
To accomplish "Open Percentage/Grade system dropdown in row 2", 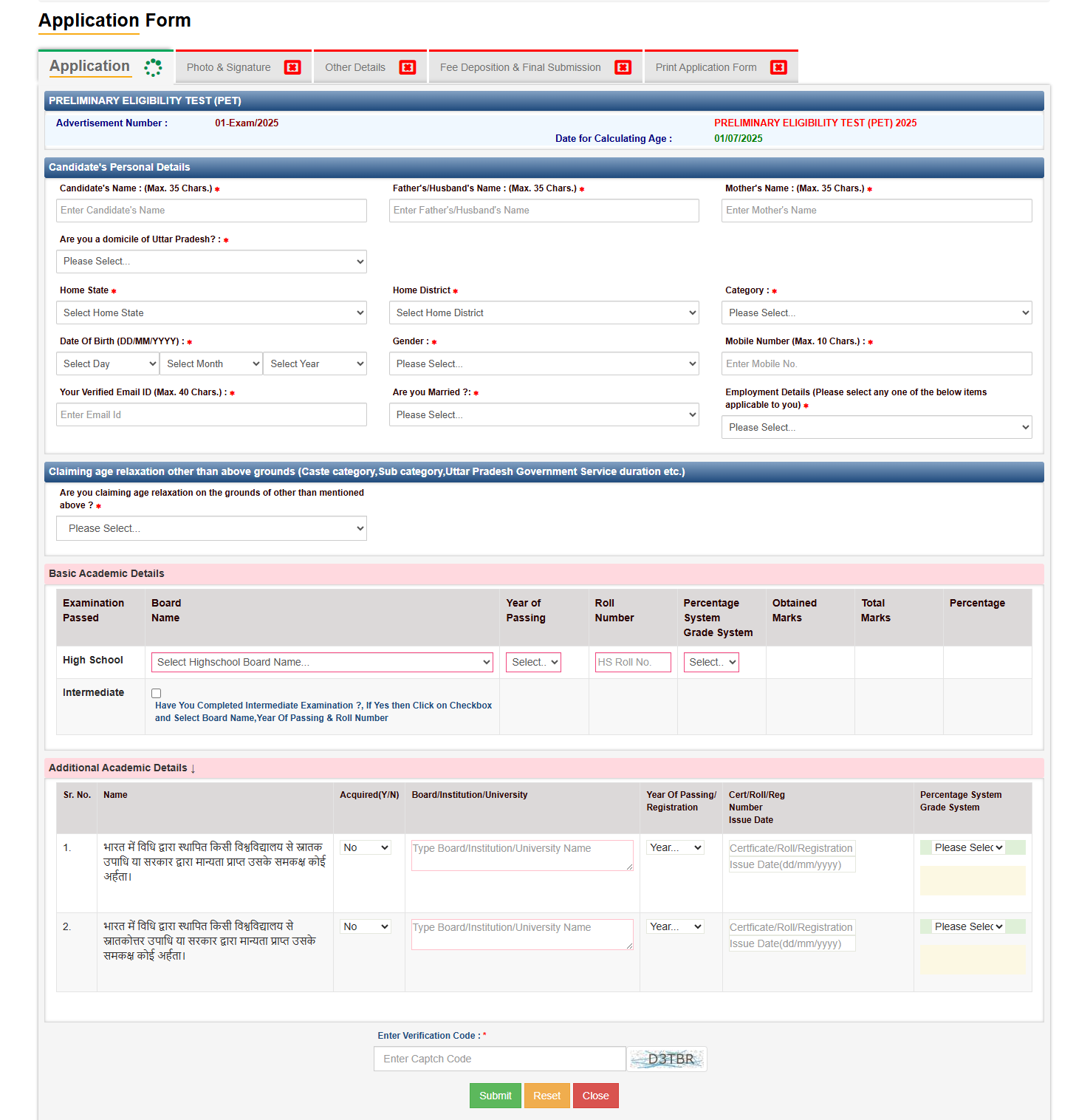I will point(968,926).
